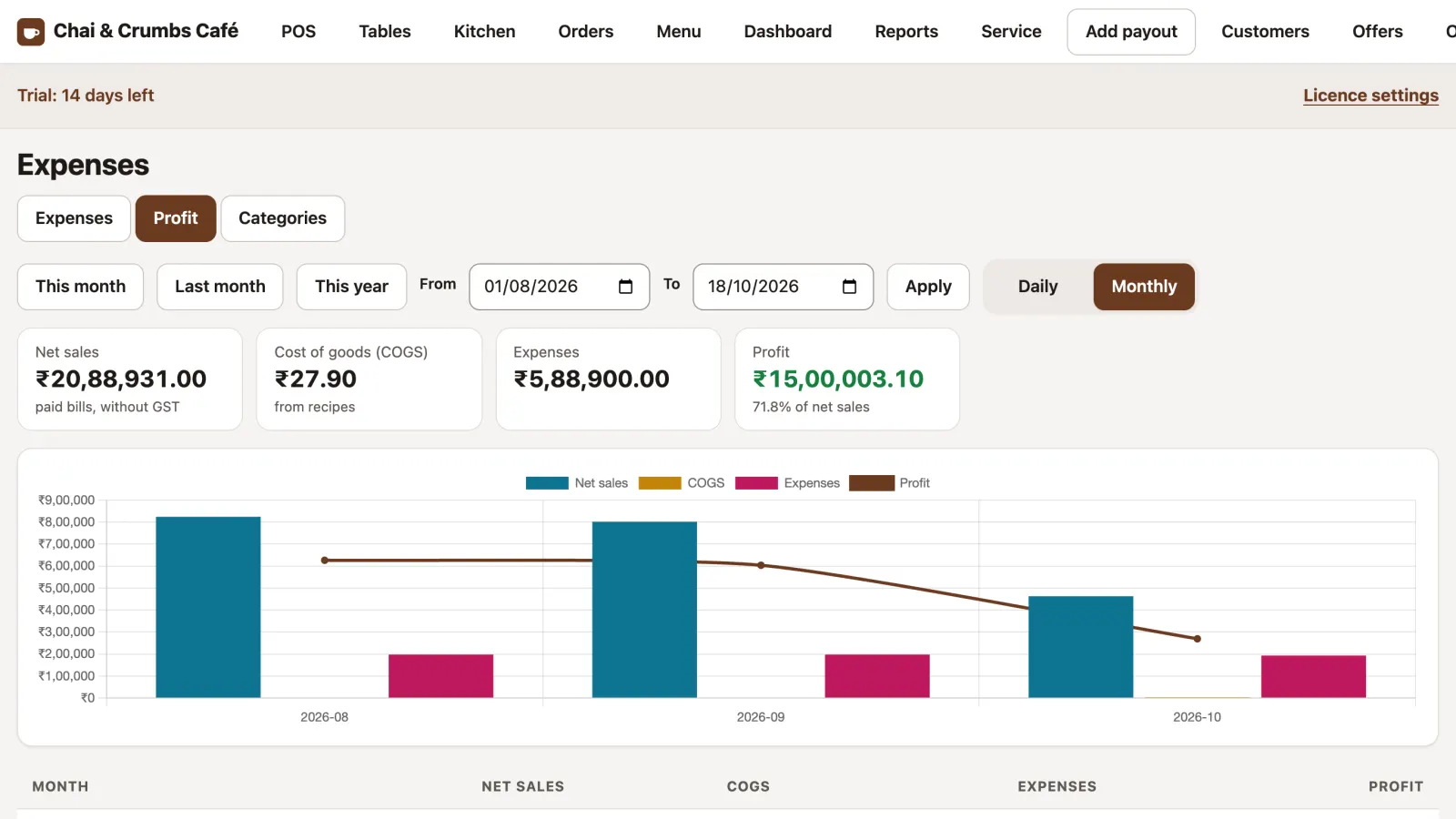1456x819 pixels.
Task: Toggle Net sales legend swatch
Action: click(547, 483)
